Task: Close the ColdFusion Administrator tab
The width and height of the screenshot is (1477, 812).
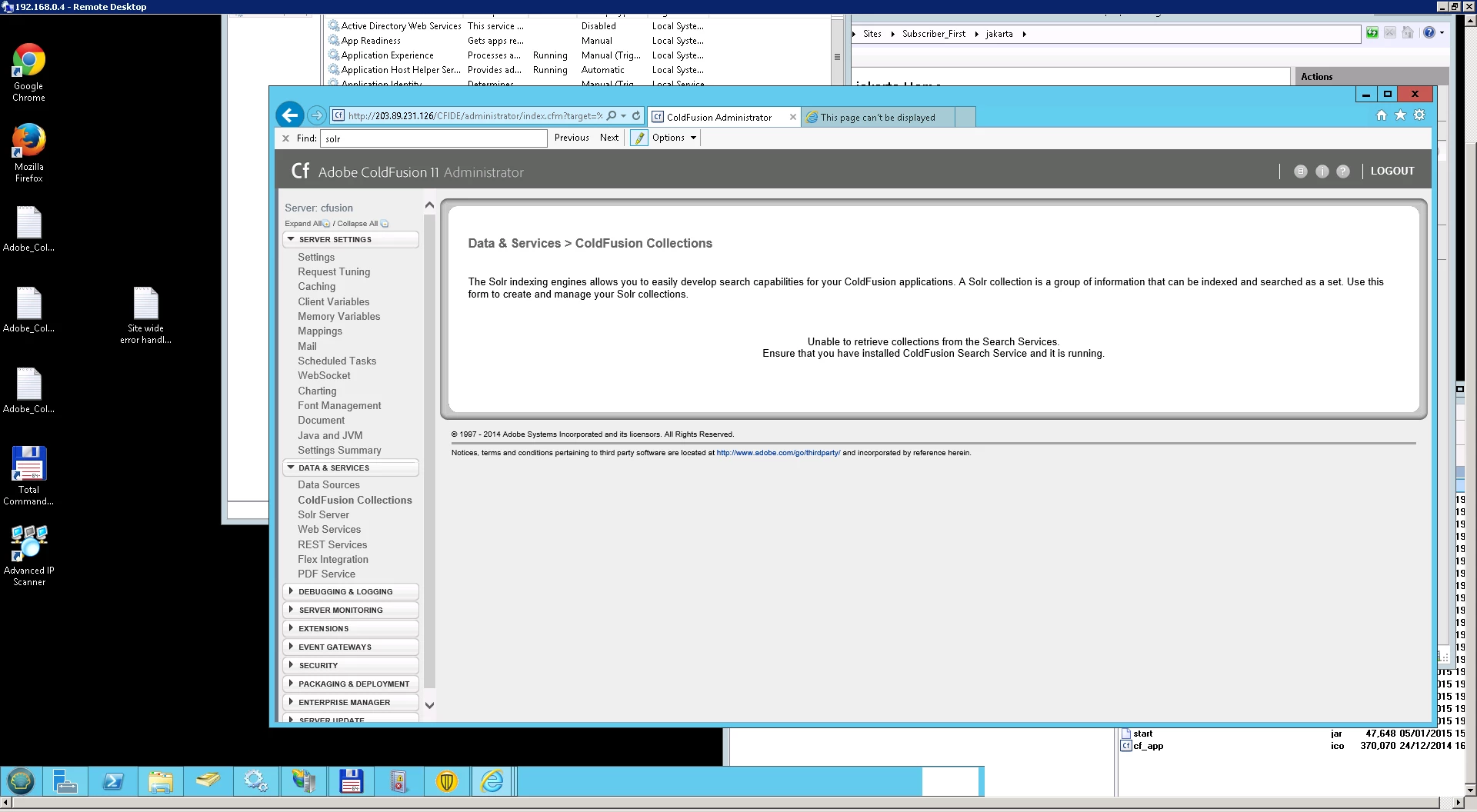Action: coord(792,117)
